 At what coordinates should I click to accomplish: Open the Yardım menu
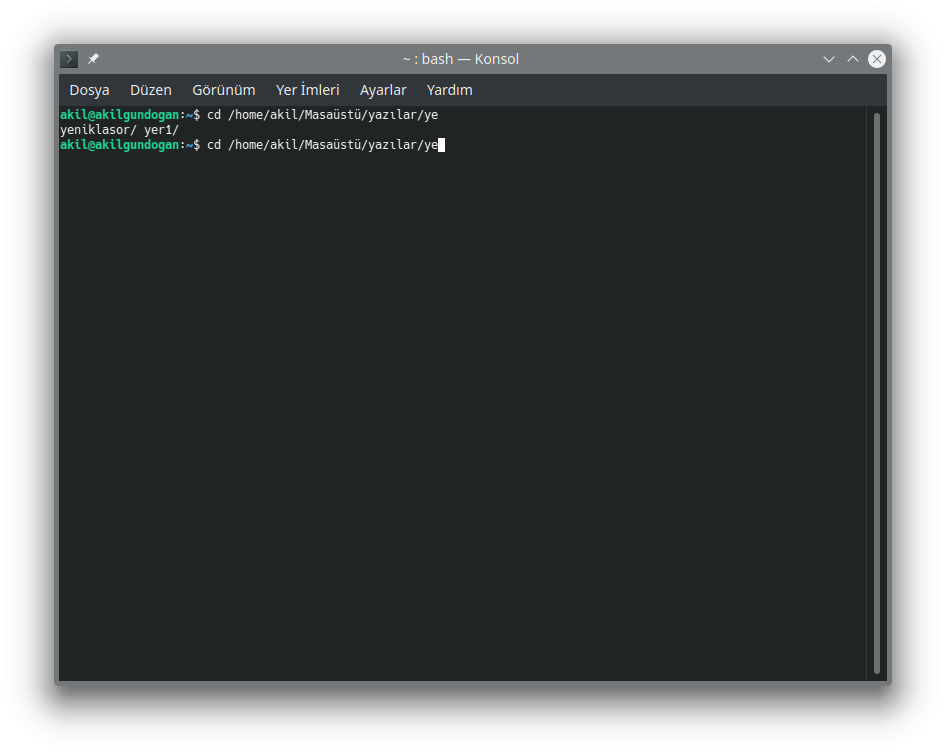point(449,90)
